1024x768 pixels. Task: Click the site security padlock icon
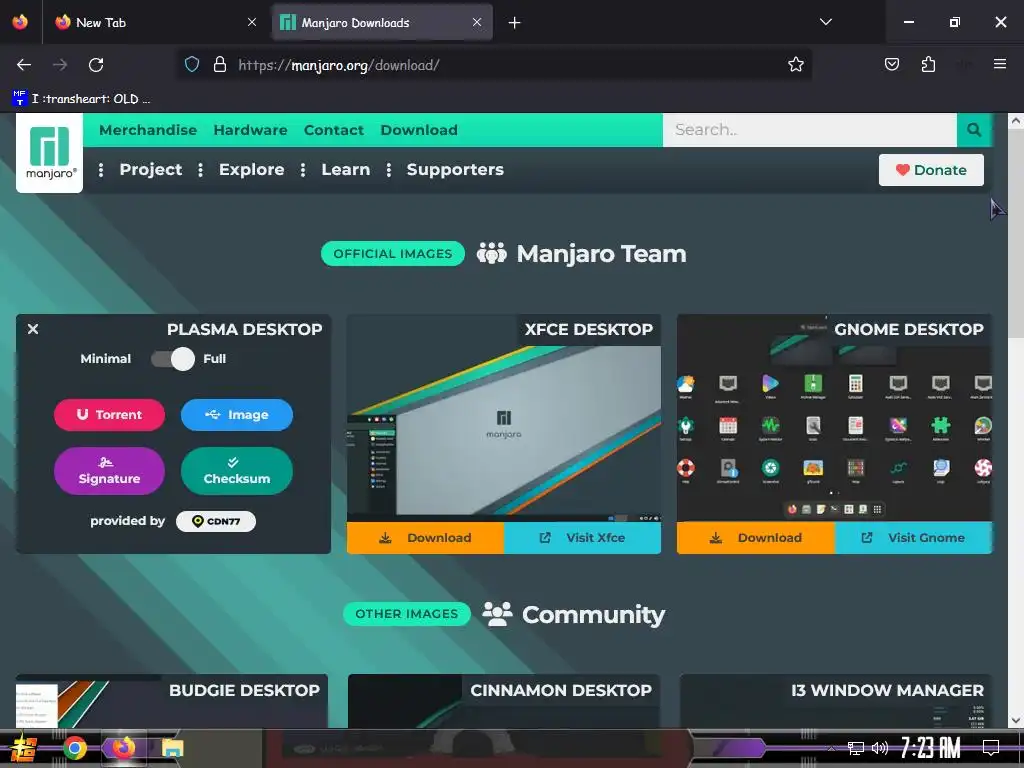coord(220,65)
